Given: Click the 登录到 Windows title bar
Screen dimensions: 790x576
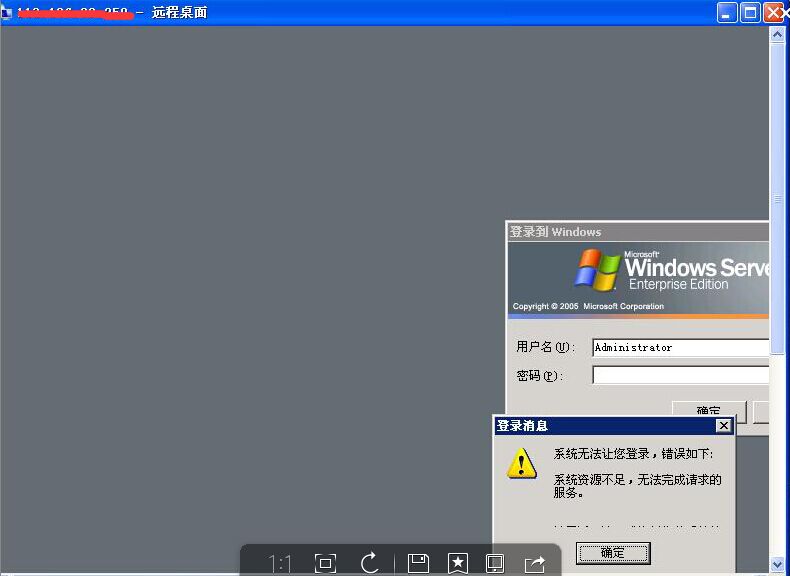Looking at the screenshot, I should (x=638, y=231).
